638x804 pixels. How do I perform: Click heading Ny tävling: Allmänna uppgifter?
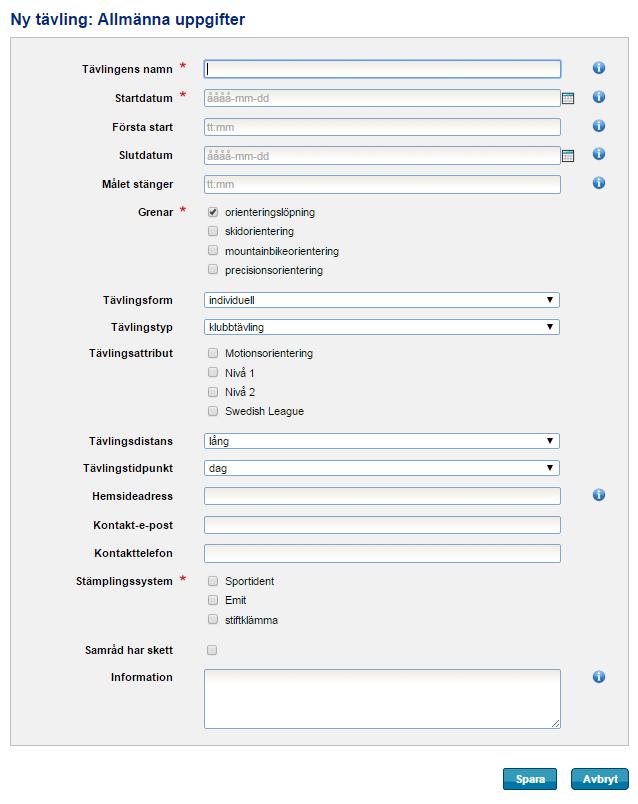coord(128,19)
